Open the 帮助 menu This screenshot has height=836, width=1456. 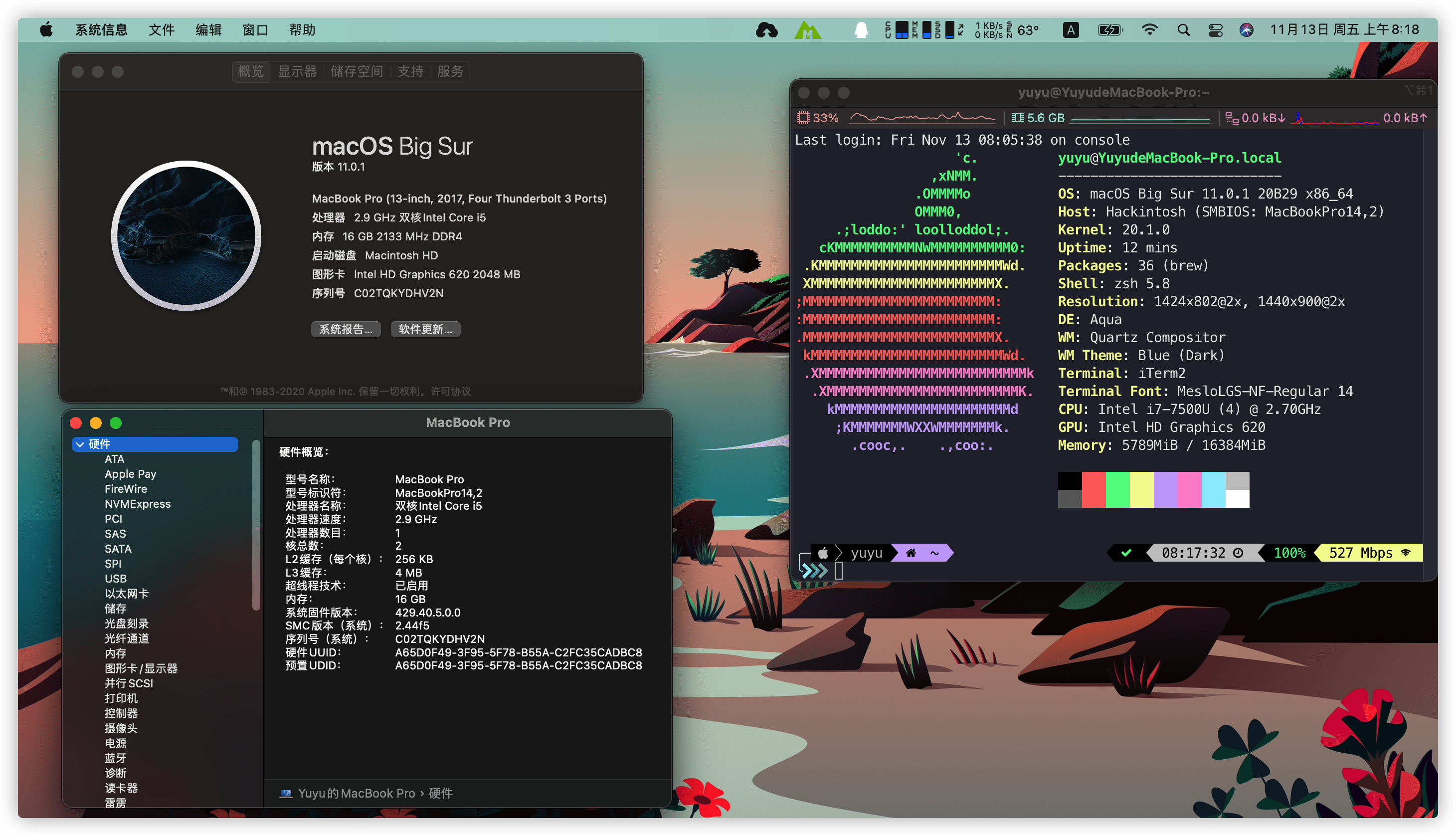[303, 30]
